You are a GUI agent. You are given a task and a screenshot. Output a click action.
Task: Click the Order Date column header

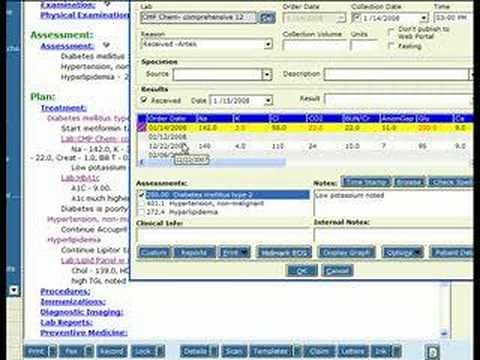[172, 118]
